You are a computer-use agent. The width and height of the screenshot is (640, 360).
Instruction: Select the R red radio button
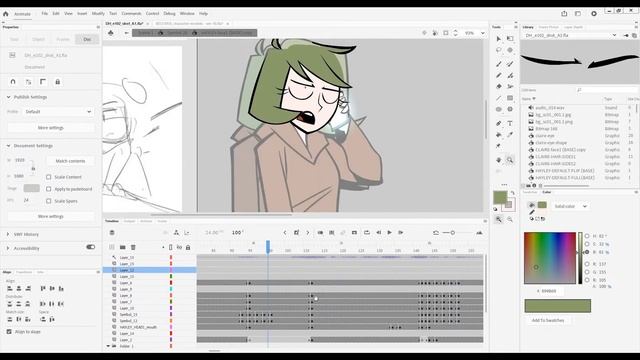[x=587, y=264]
